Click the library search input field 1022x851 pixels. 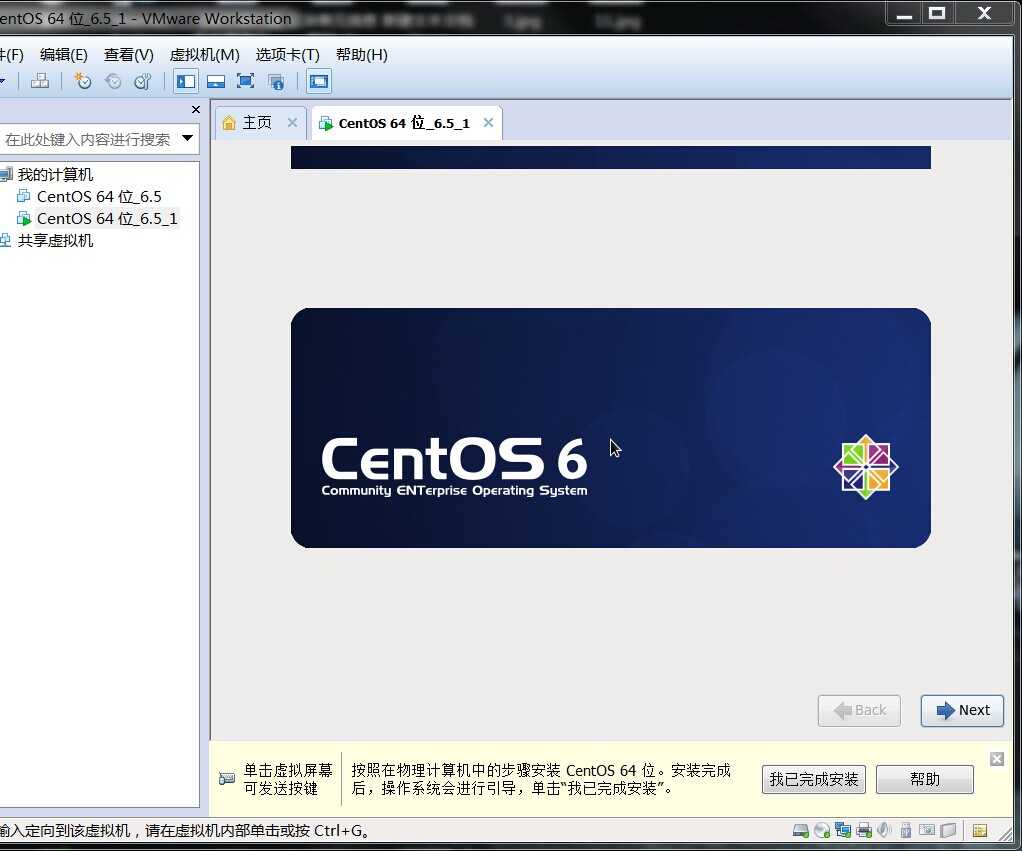(88, 139)
